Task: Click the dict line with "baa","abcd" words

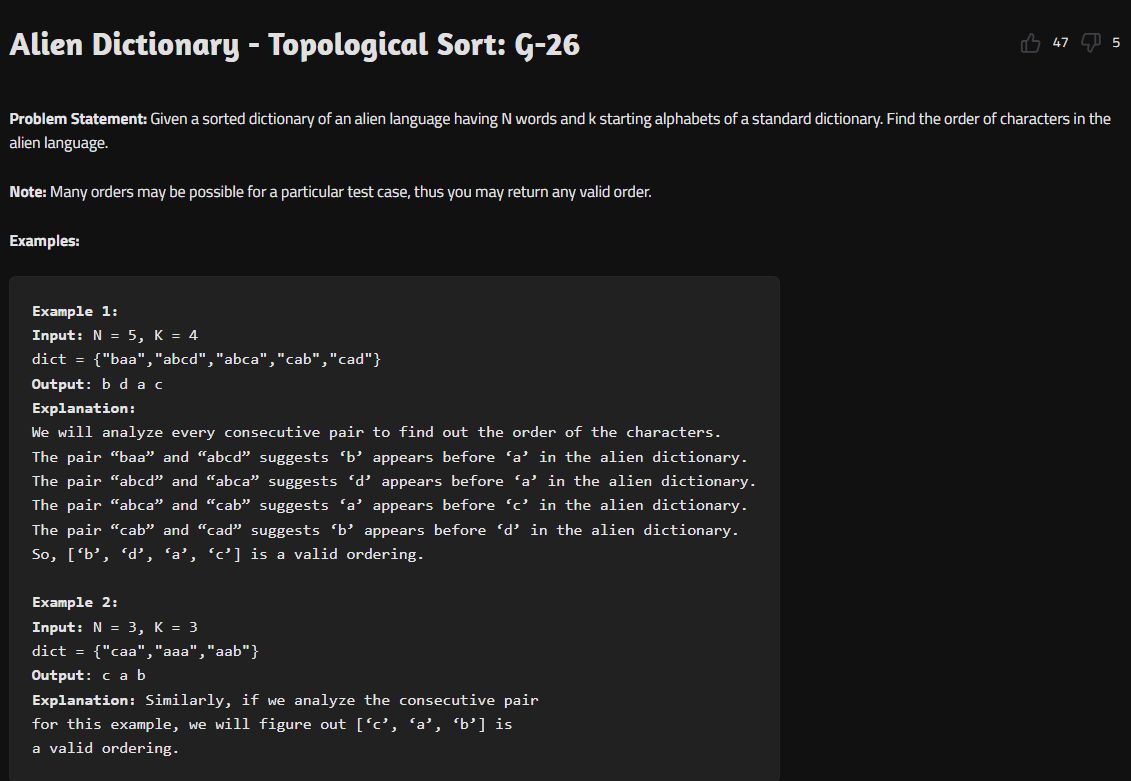Action: pos(206,359)
